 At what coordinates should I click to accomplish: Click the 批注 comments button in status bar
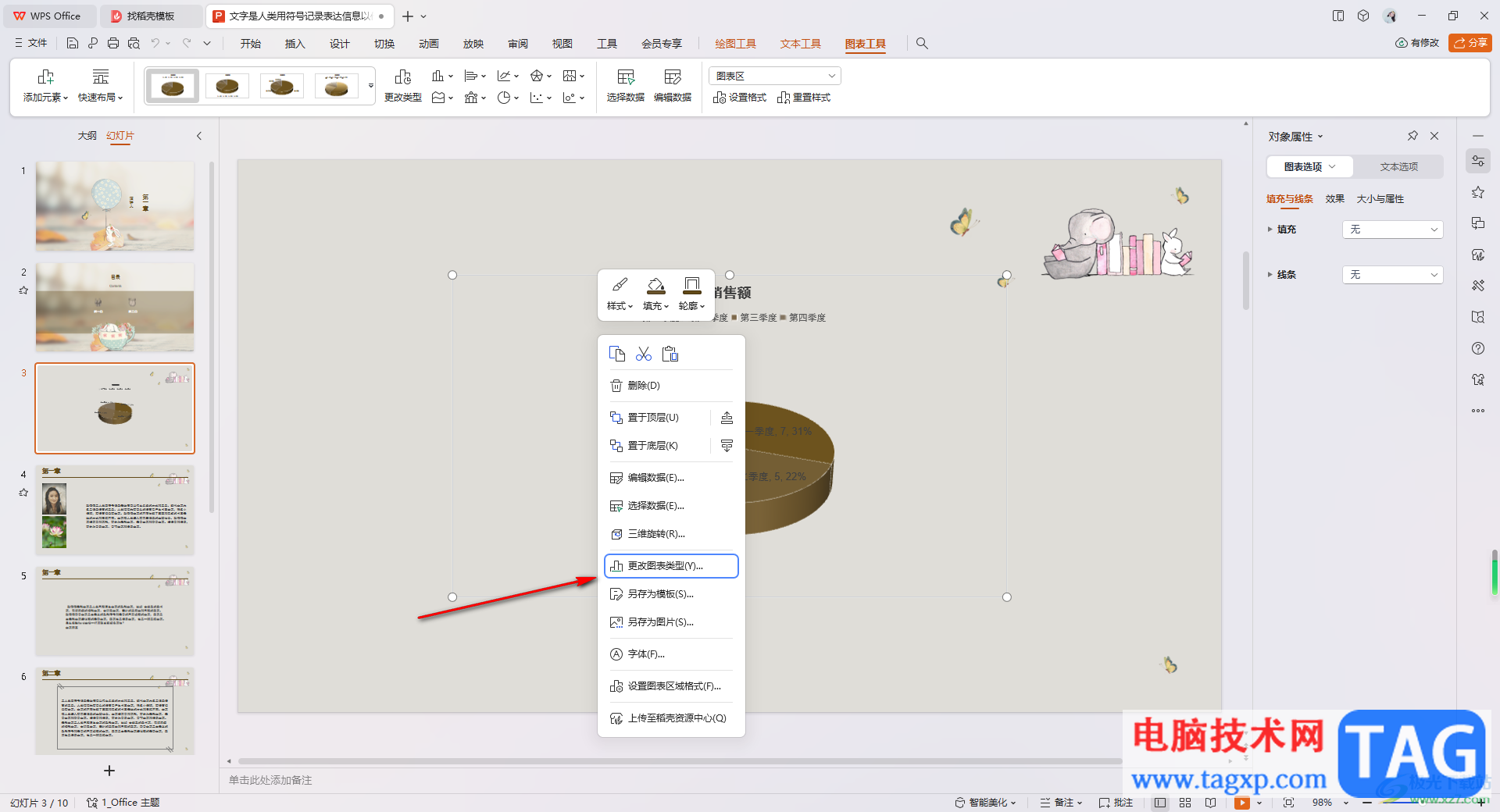[1116, 803]
